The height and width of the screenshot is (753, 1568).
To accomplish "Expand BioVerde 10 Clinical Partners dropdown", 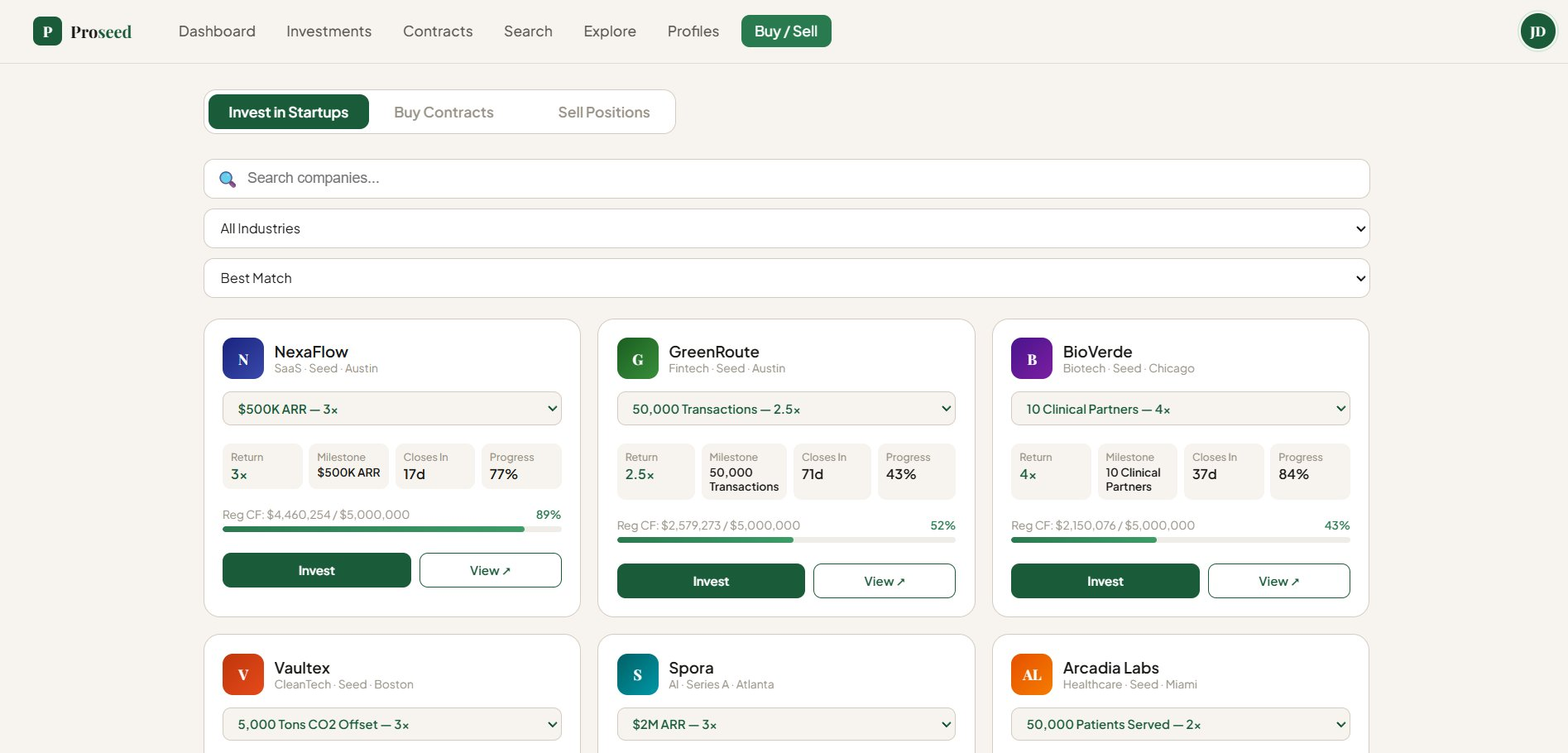I will point(1181,409).
